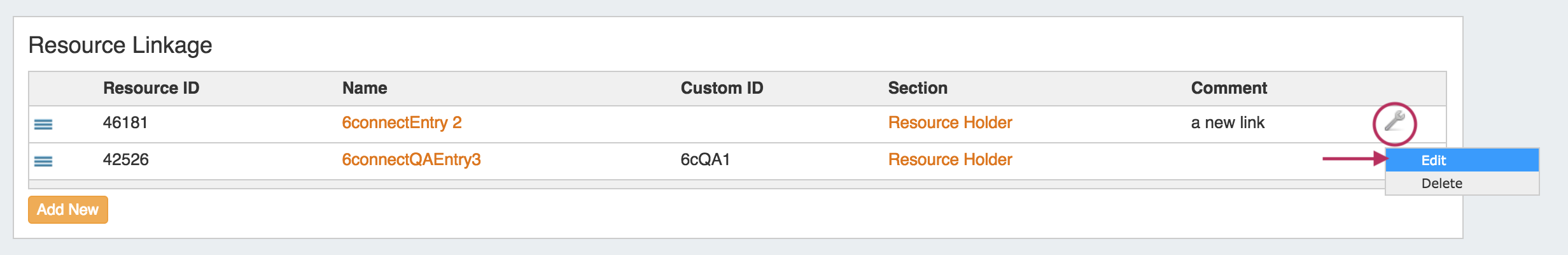Open the 6connectQAEntry3 link
The image size is (1568, 255).
pyautogui.click(x=411, y=159)
